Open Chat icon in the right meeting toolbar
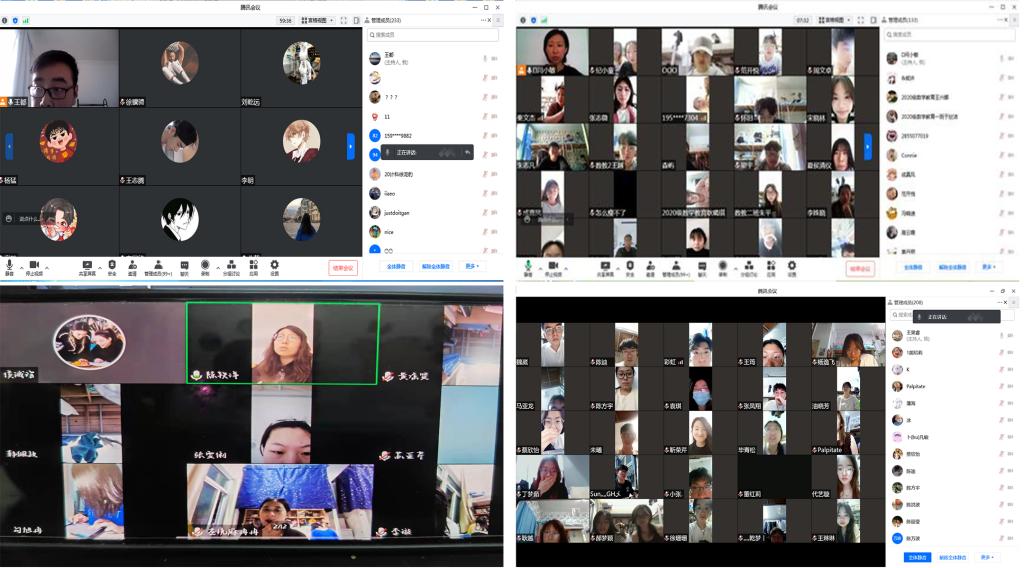1024x568 pixels. click(x=701, y=267)
